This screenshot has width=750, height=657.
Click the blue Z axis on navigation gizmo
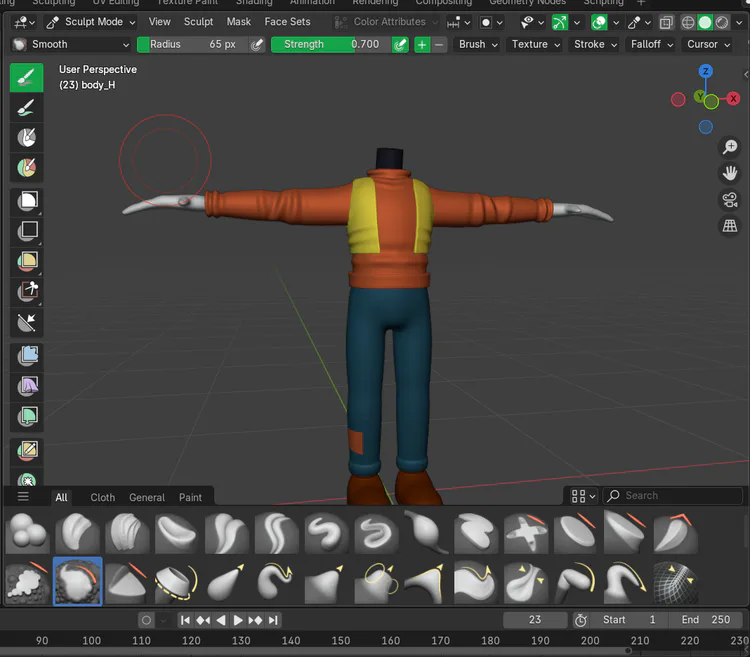click(706, 71)
